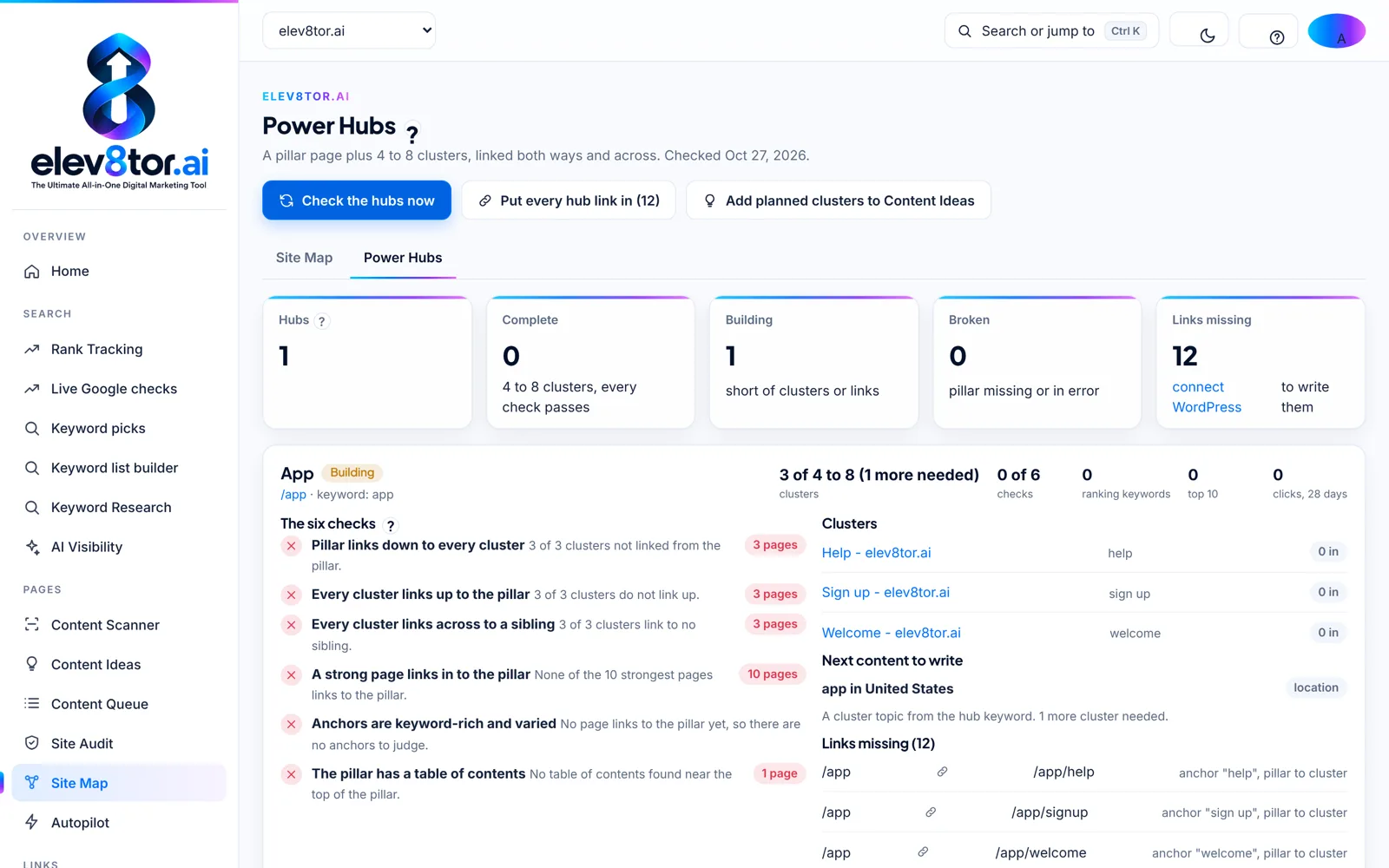Open the /app pillar link
Image resolution: width=1389 pixels, height=868 pixels.
coord(293,495)
